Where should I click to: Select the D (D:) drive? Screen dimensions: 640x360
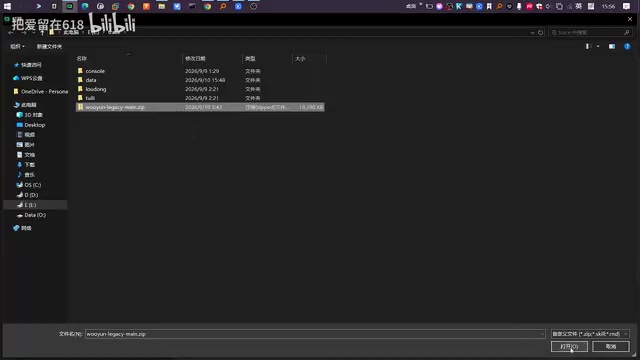pos(31,195)
